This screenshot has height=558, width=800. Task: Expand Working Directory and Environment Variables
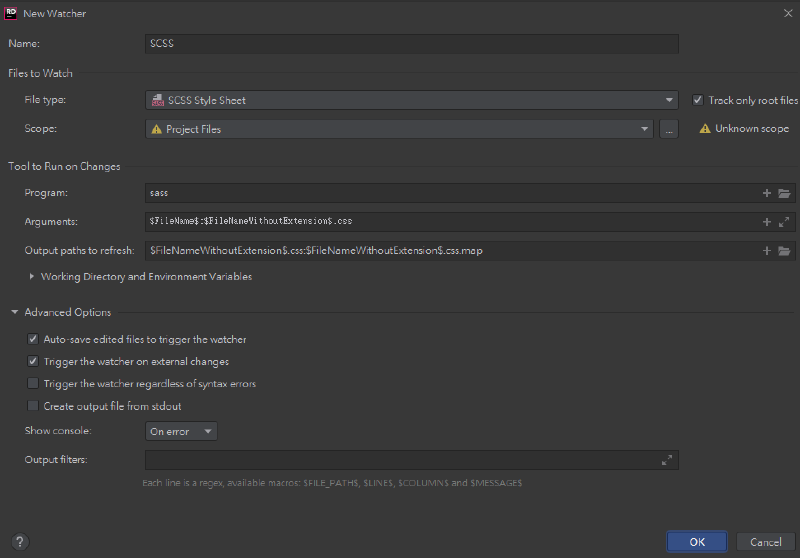point(32,276)
